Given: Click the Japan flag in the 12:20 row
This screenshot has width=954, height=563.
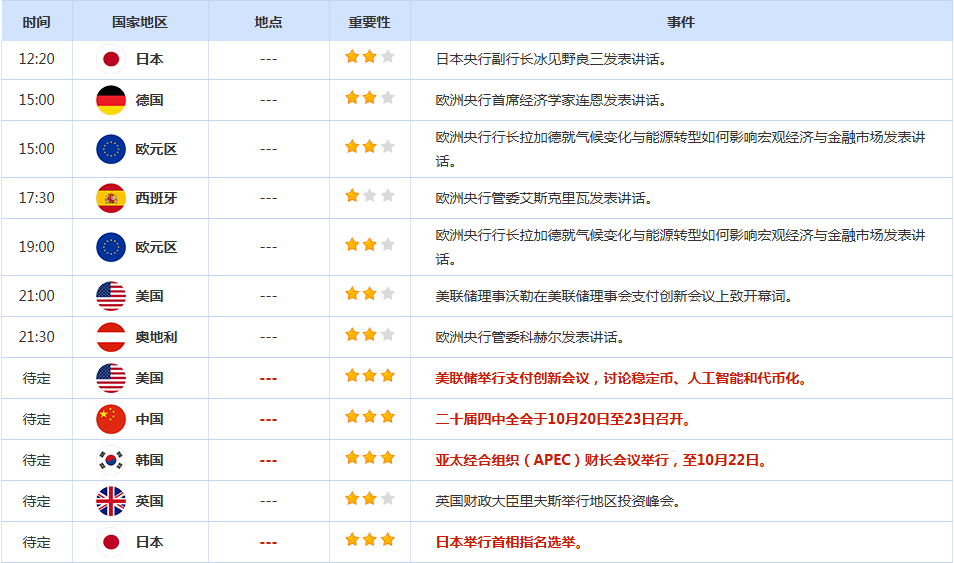Looking at the screenshot, I should tap(111, 59).
